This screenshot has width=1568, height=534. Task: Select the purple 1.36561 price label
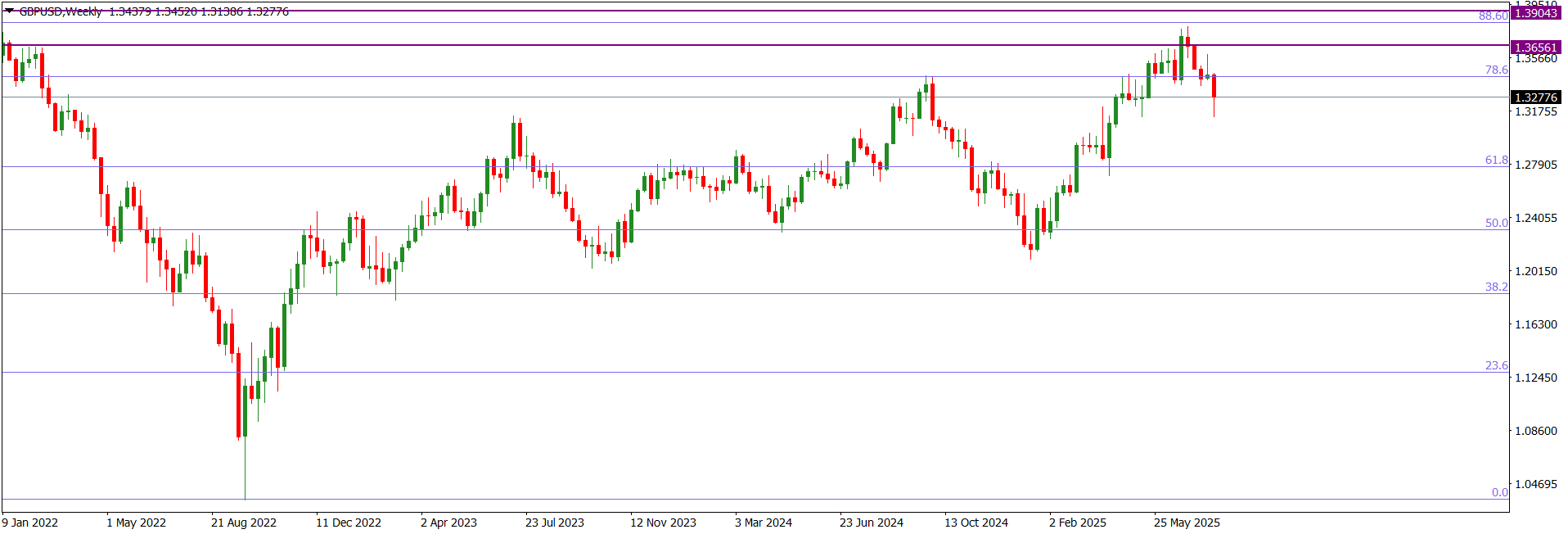click(1536, 48)
